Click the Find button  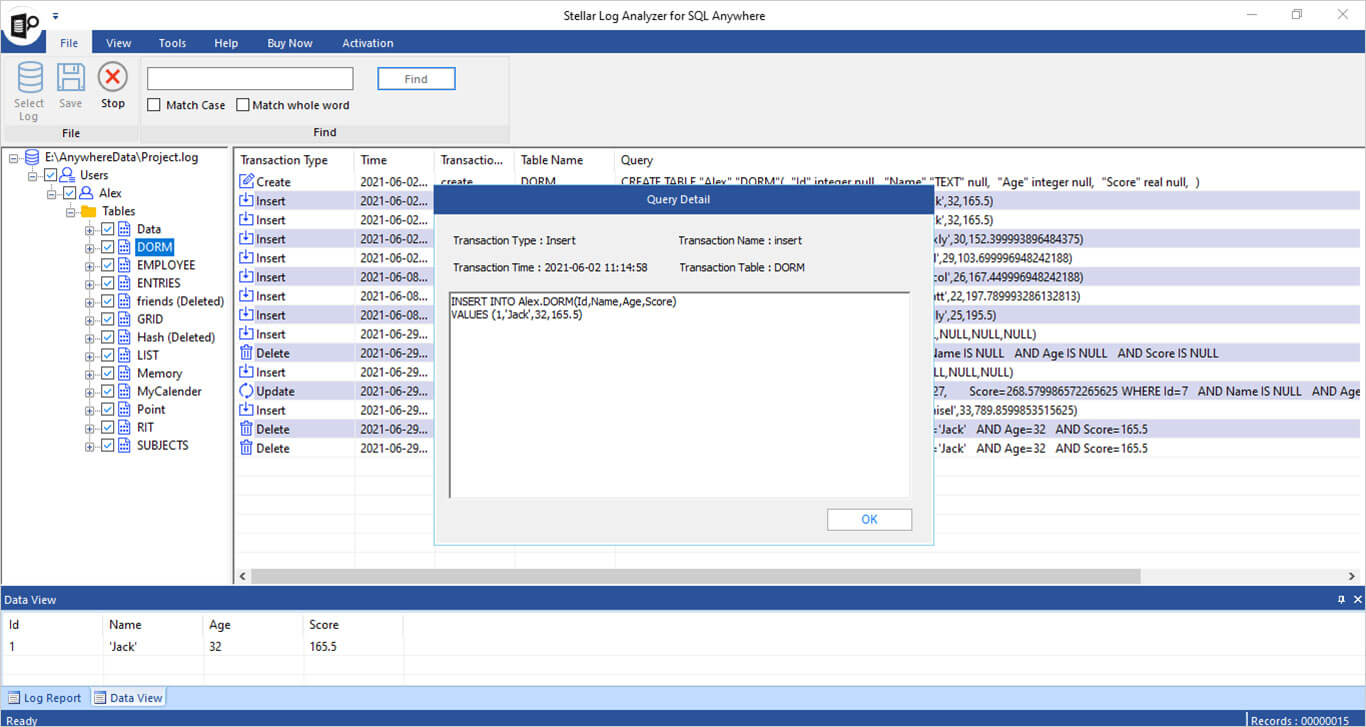click(x=416, y=79)
